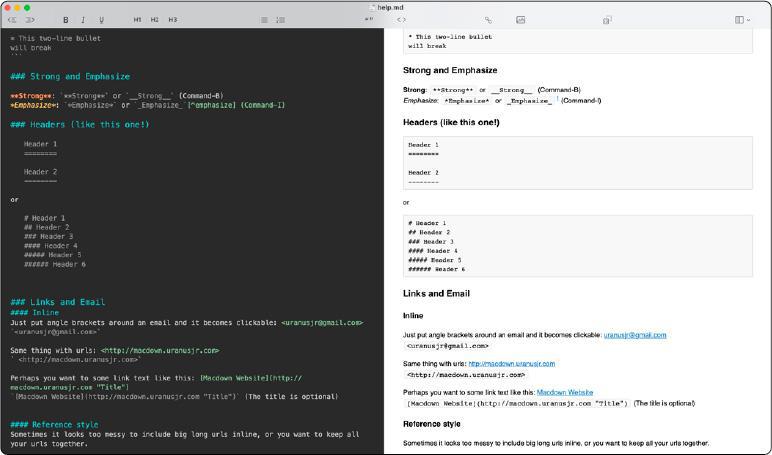Click the '<uranusjr@gmail.com>' green text in editor
The width and height of the screenshot is (772, 455).
point(322,323)
